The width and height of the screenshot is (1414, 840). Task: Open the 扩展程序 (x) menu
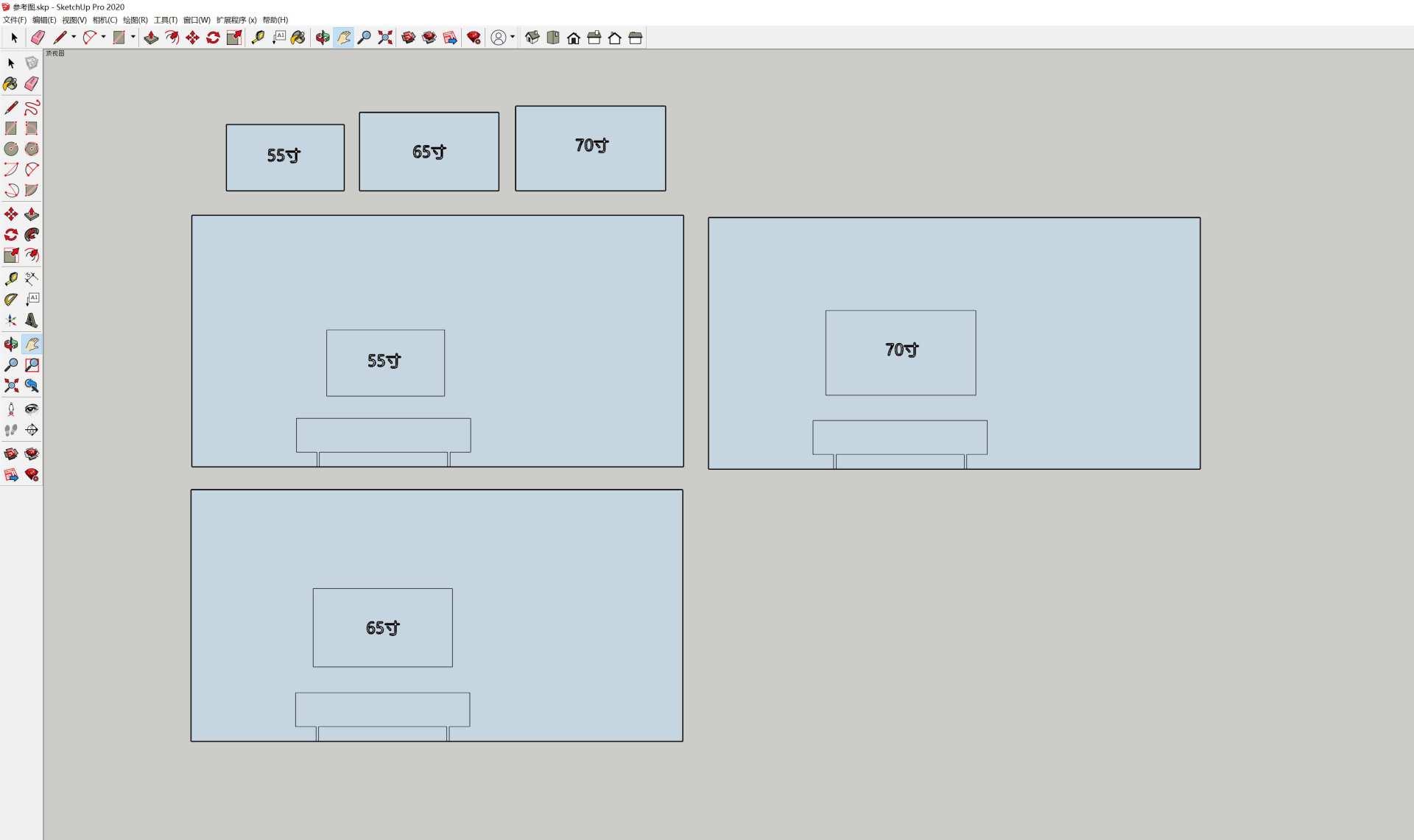click(x=236, y=20)
